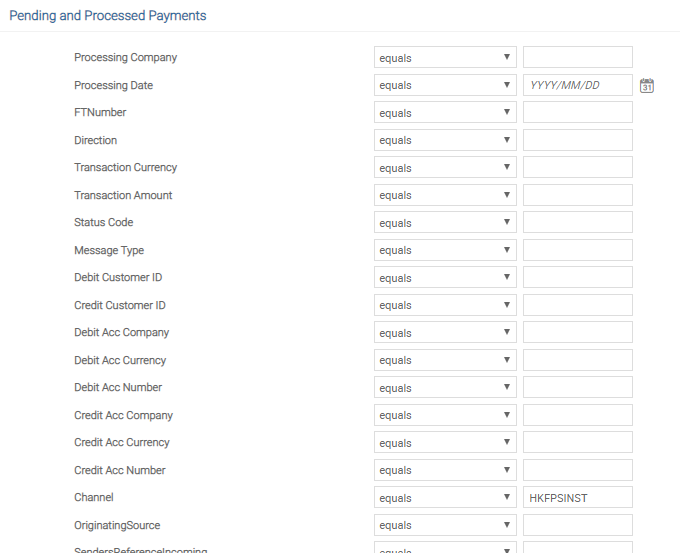Click the Processing Date YYYY/MM/DD field
680x553 pixels.
coord(577,85)
